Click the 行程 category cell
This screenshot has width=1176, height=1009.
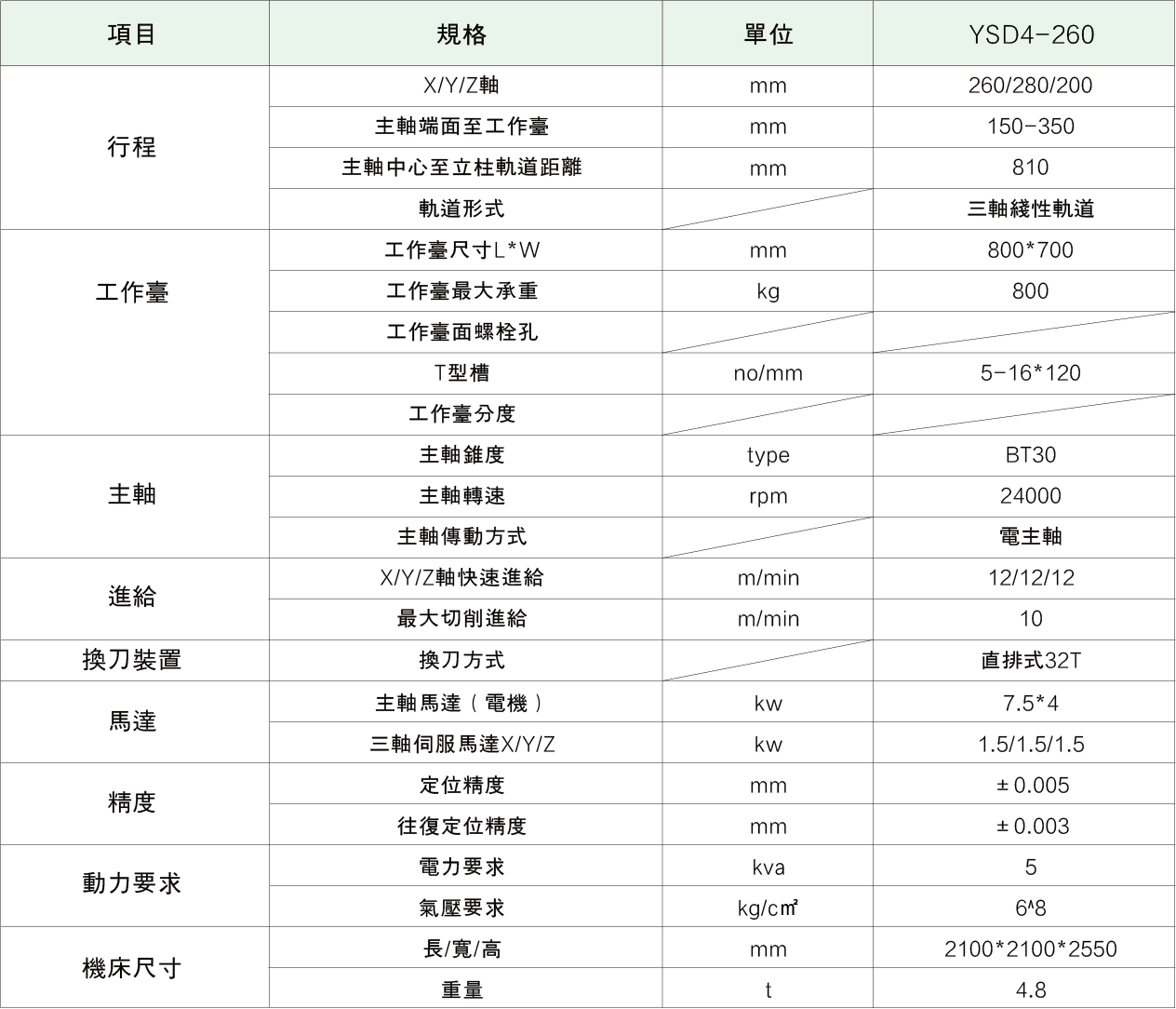132,147
